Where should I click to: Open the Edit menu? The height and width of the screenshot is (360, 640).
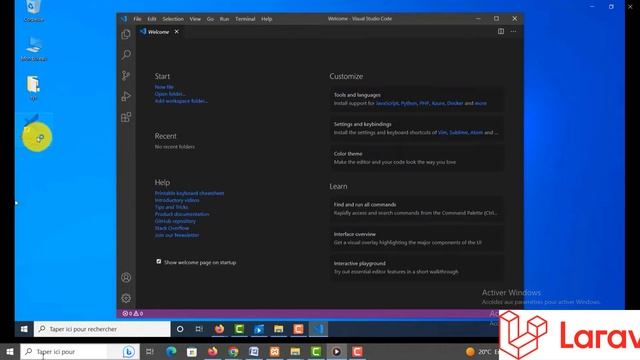click(x=152, y=19)
